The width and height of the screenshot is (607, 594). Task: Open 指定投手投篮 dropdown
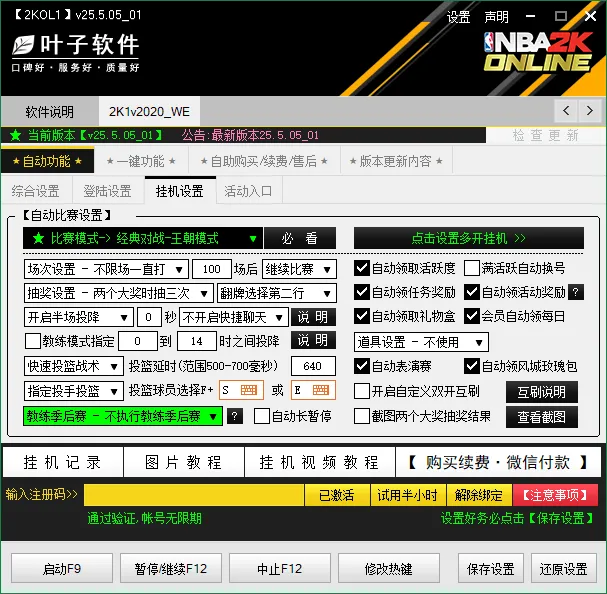point(74,391)
